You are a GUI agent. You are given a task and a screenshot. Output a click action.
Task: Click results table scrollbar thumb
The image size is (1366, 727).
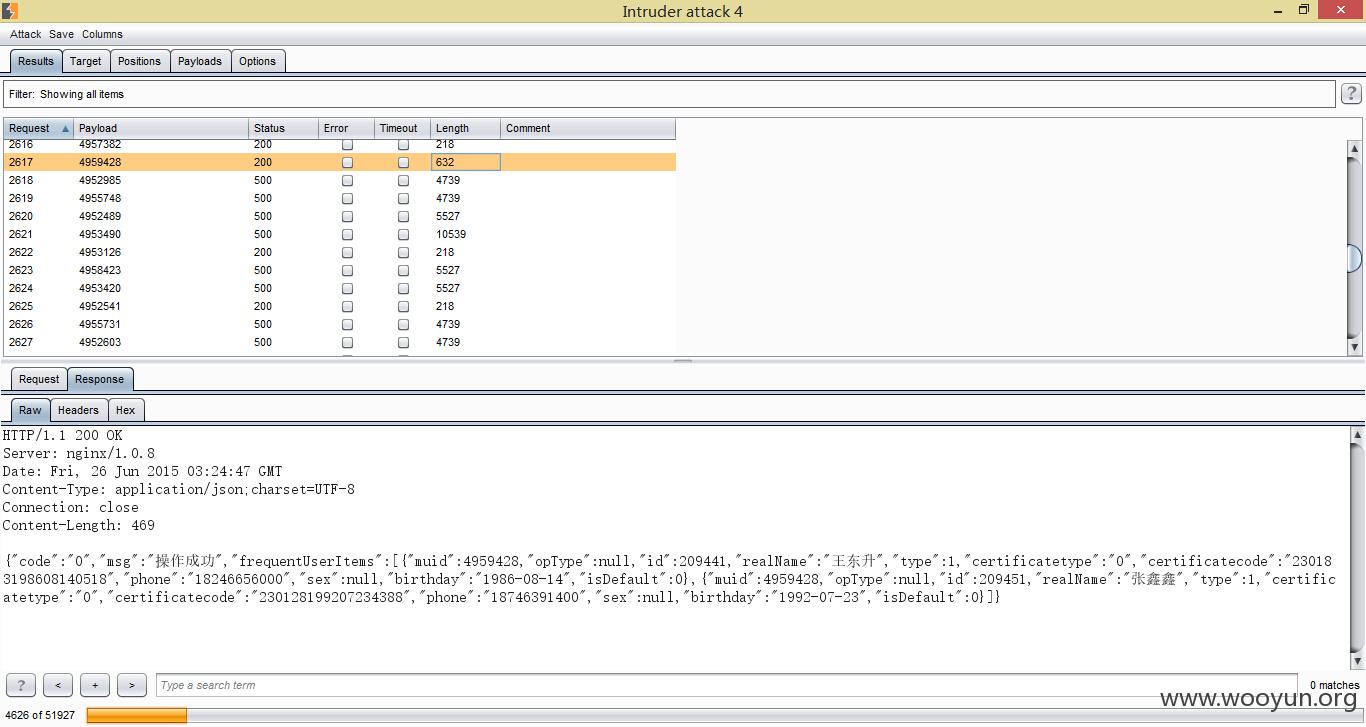1355,258
